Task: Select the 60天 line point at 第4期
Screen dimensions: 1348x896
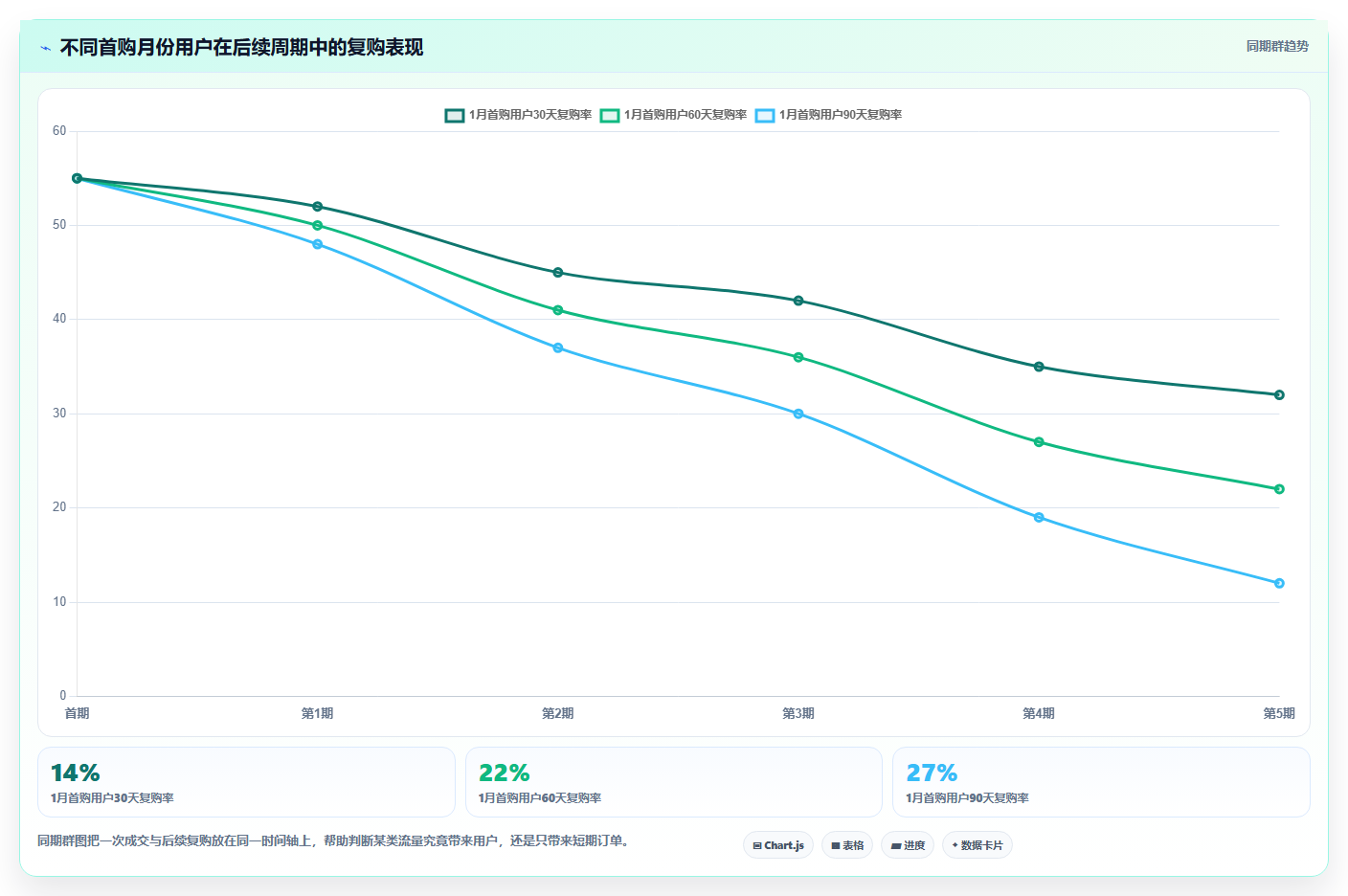Action: 1039,442
